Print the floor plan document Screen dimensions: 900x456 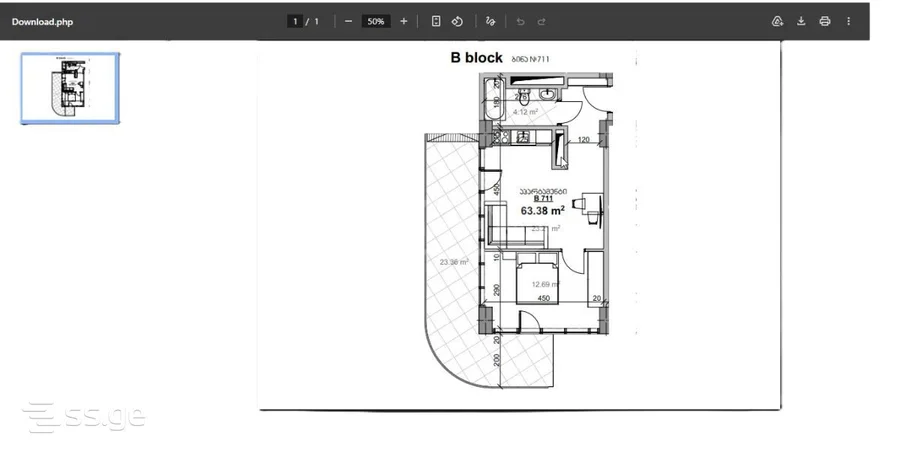[x=825, y=21]
